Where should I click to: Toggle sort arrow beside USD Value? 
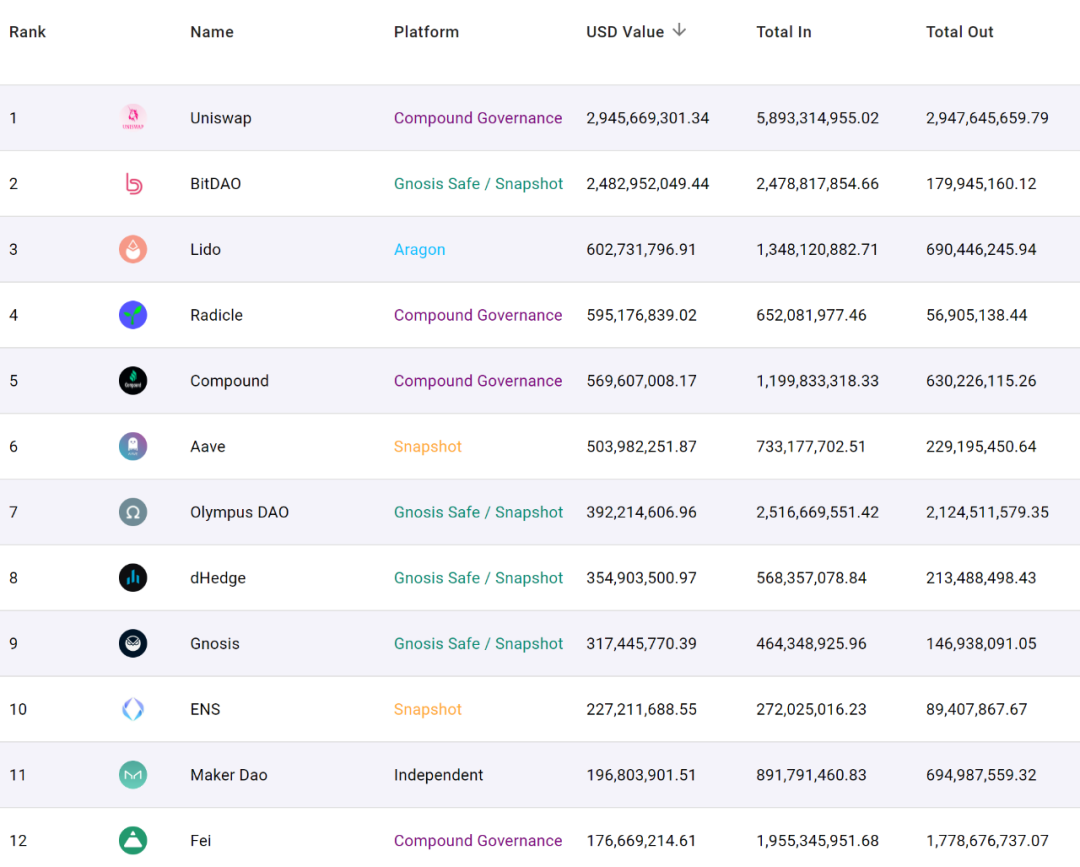679,31
